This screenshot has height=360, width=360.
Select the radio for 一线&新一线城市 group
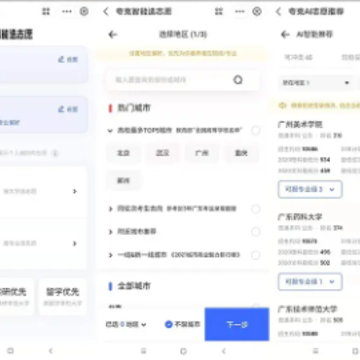[x=256, y=255]
